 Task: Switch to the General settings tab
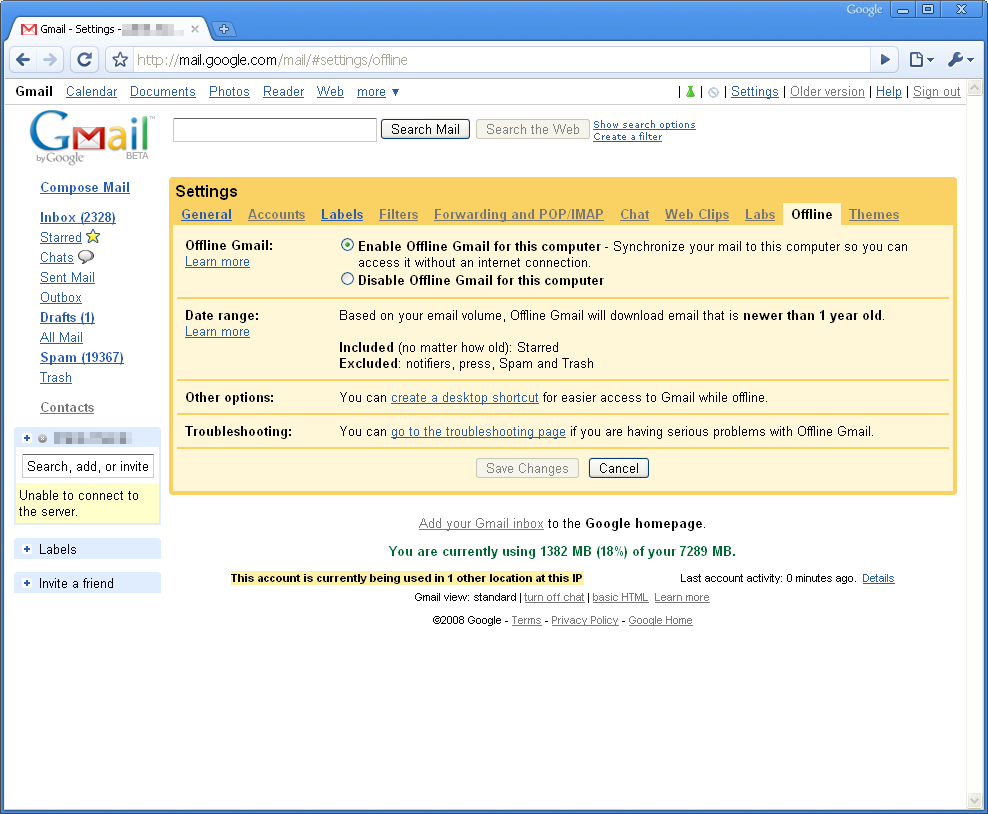click(207, 214)
